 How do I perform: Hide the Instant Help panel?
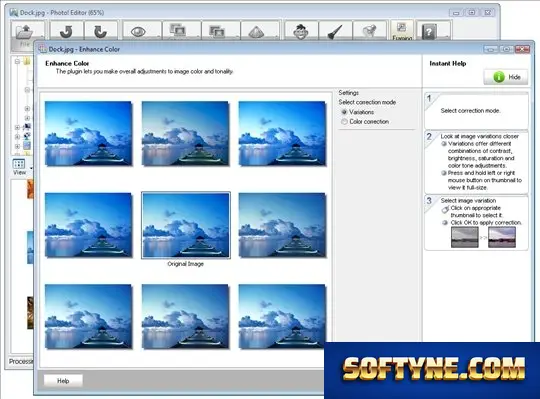(x=506, y=77)
